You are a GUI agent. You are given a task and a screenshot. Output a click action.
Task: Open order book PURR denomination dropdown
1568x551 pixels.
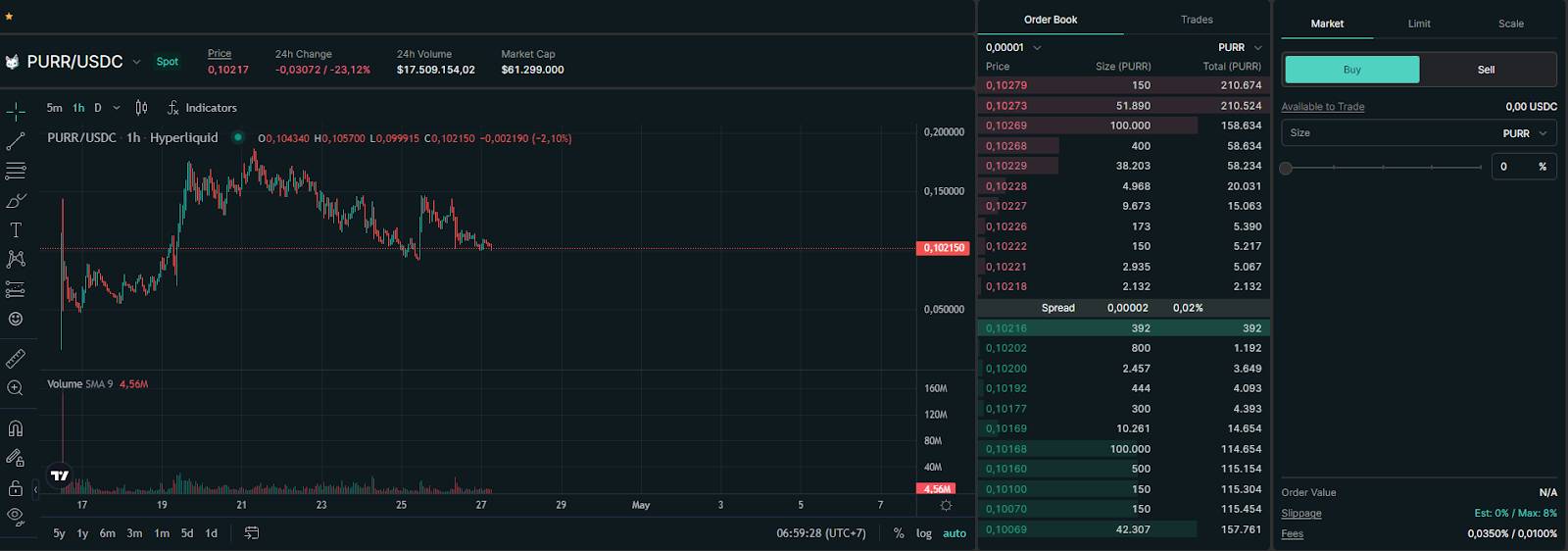[x=1240, y=47]
